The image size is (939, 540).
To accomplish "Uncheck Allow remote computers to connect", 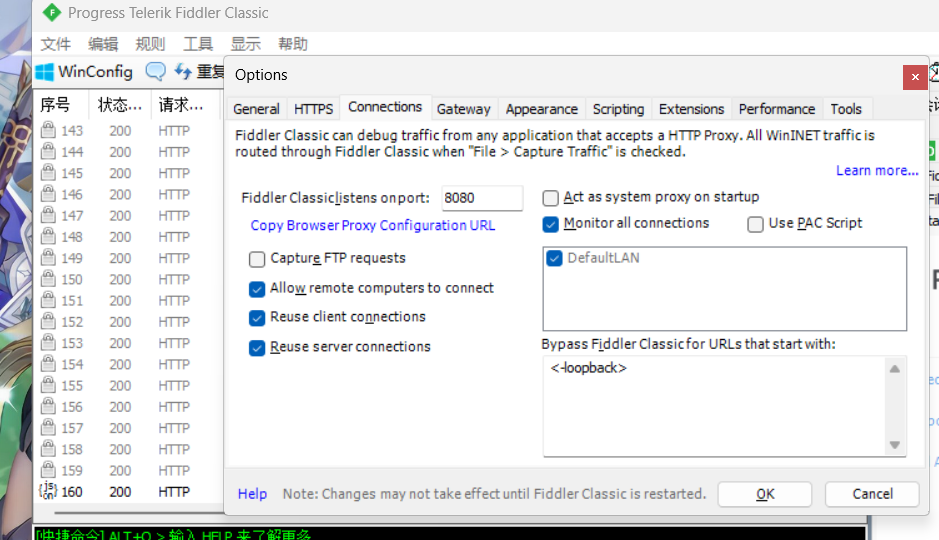I will [257, 289].
